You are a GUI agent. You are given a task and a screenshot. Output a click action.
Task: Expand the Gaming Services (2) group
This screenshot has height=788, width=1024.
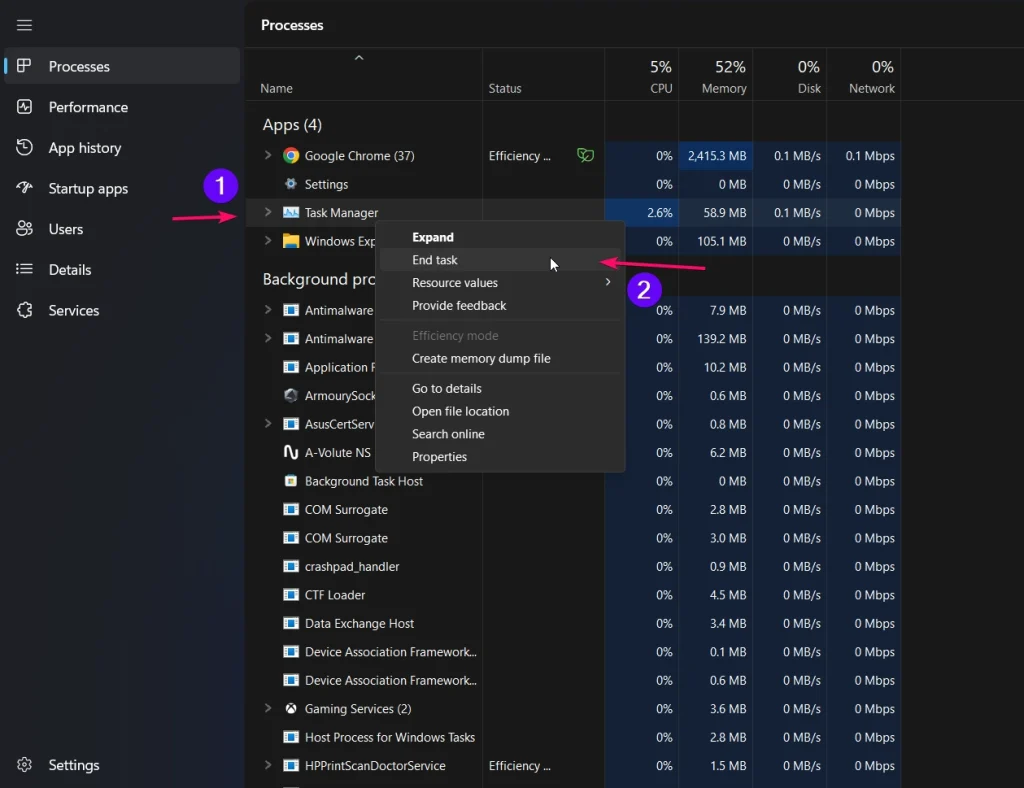(x=268, y=708)
